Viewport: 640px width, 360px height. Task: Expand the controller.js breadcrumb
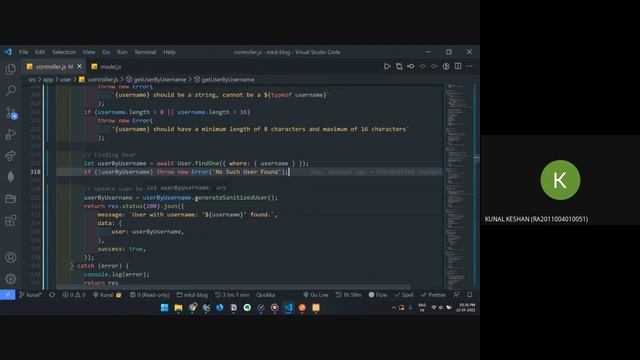point(98,80)
